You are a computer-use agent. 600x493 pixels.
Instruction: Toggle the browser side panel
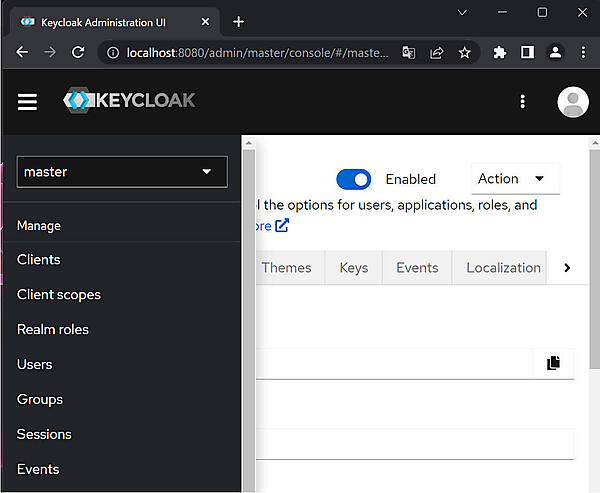pyautogui.click(x=527, y=52)
